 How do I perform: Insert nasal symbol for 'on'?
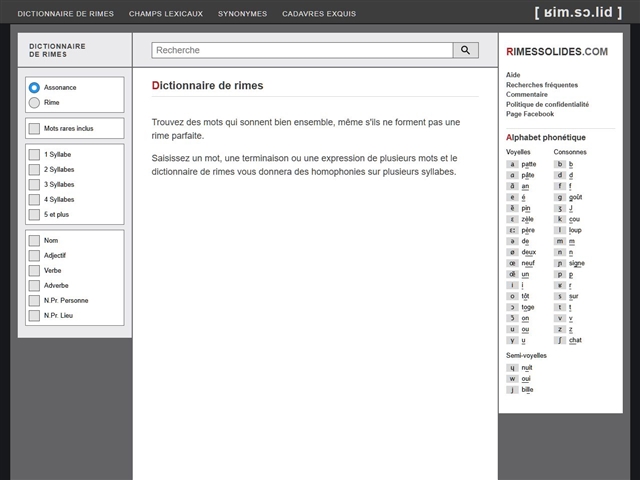[512, 318]
